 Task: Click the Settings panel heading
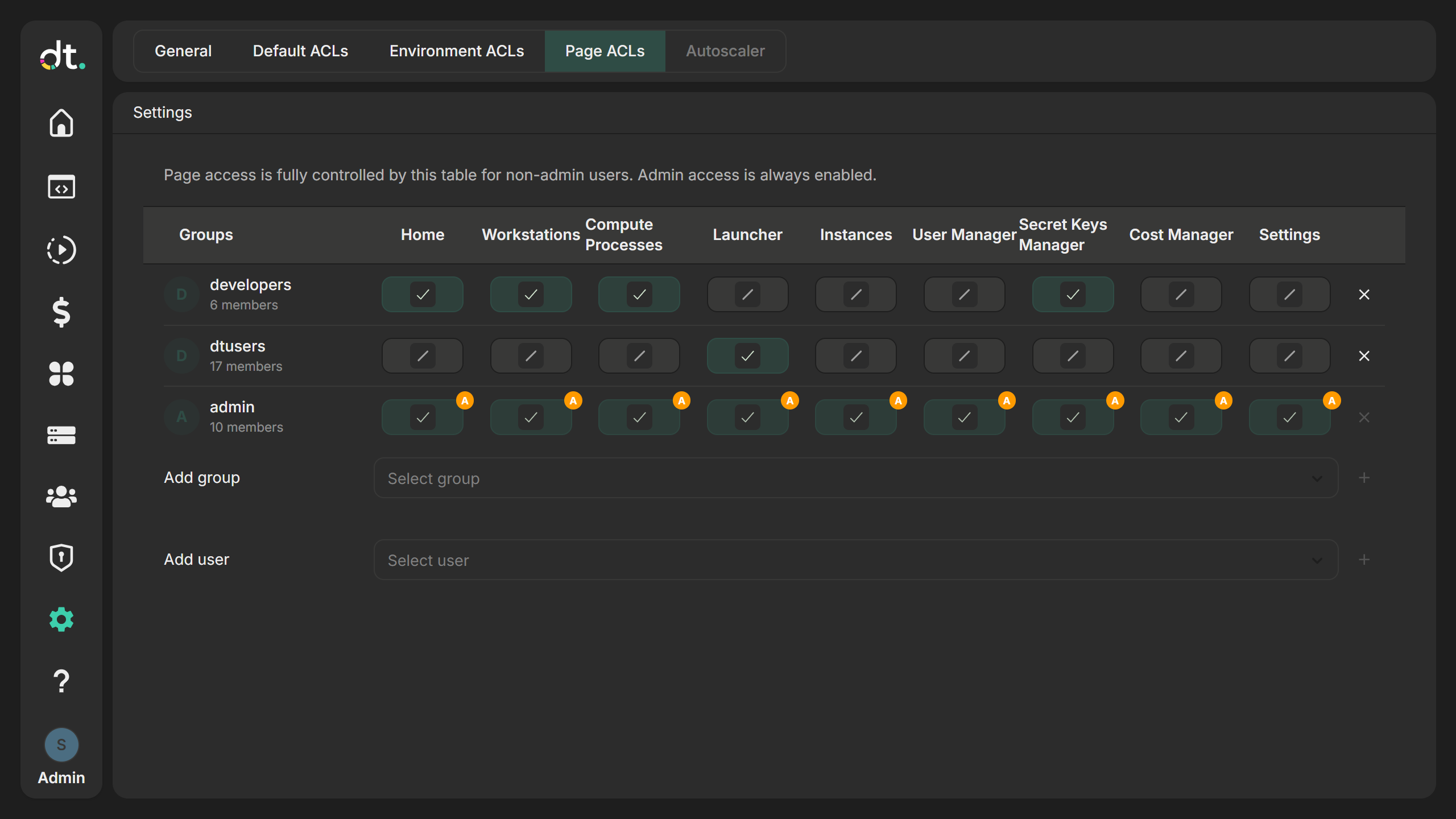pyautogui.click(x=163, y=113)
